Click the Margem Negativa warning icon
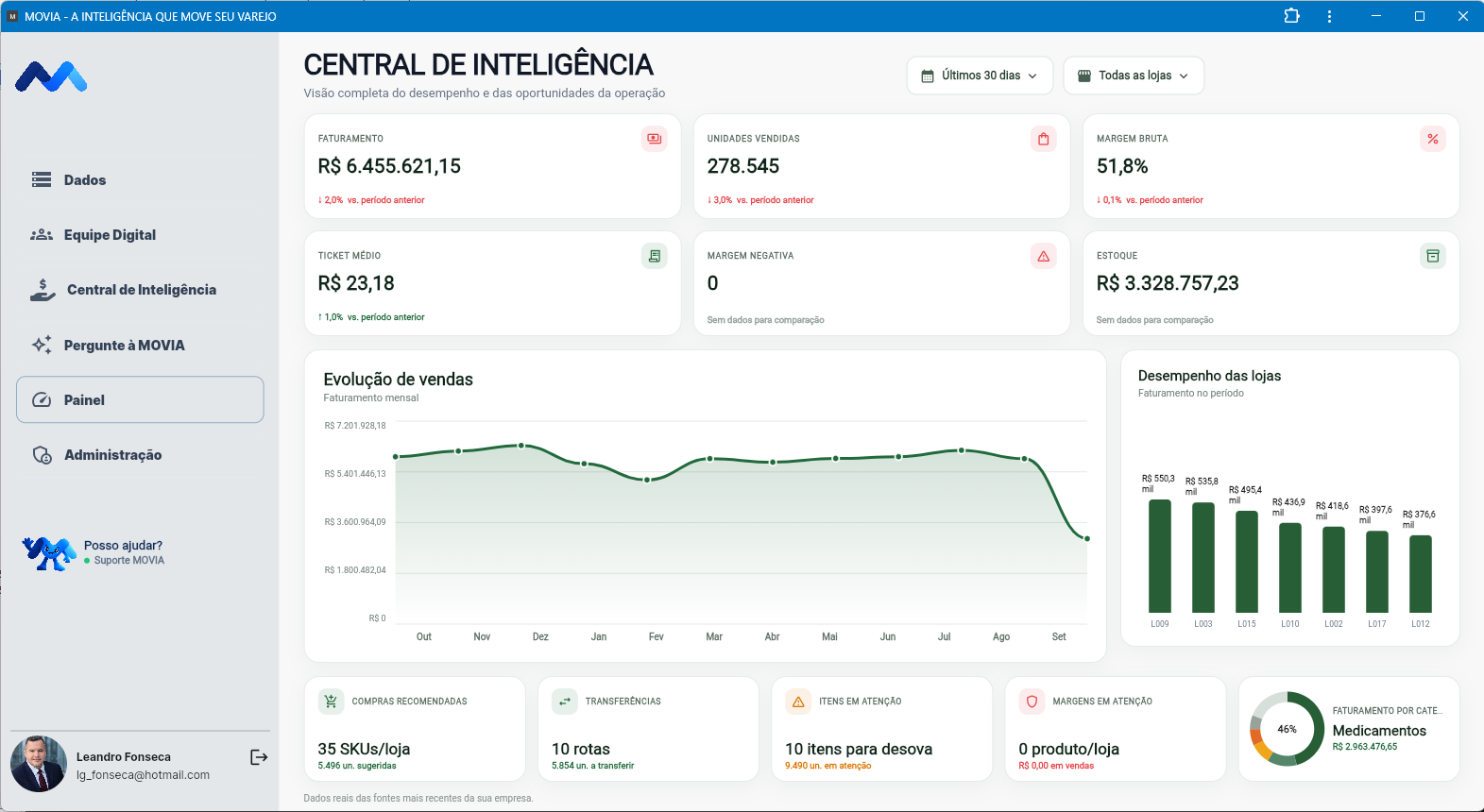The width and height of the screenshot is (1484, 812). click(x=1043, y=256)
